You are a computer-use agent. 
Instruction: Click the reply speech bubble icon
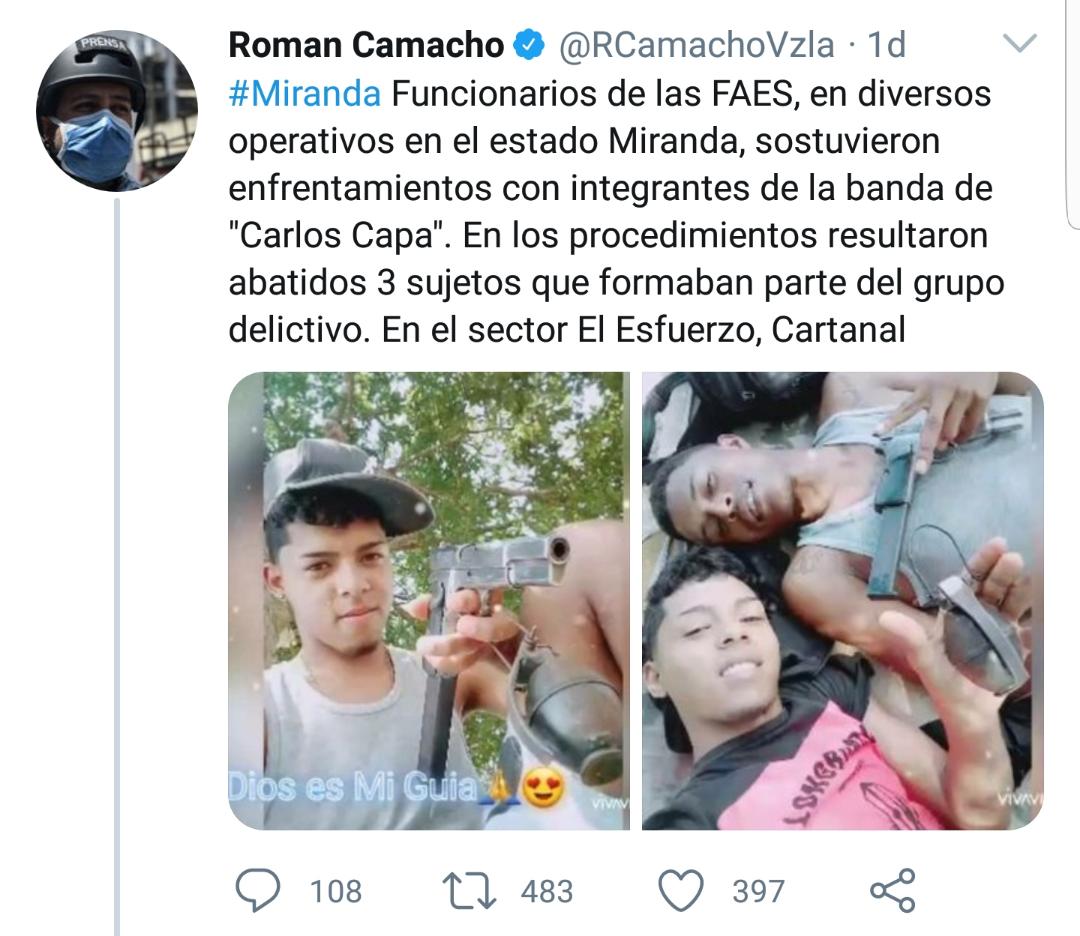point(258,890)
